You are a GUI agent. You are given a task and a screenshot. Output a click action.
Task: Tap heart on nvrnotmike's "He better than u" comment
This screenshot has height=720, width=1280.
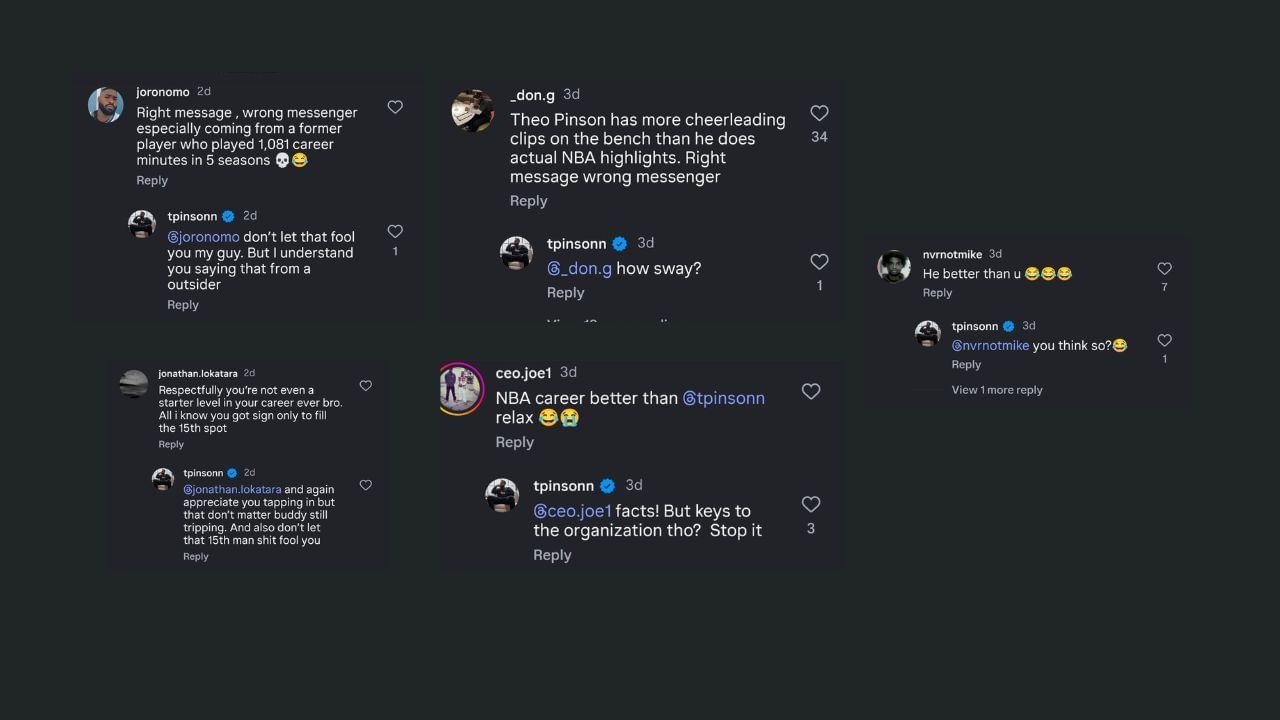tap(1164, 269)
